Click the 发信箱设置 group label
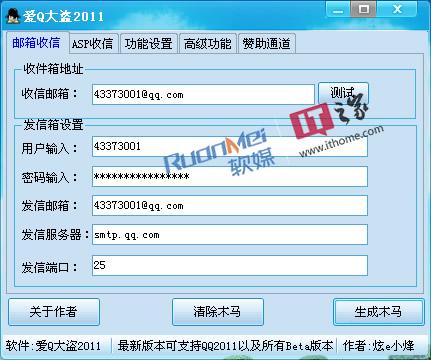This screenshot has height=360, width=431. [x=53, y=125]
